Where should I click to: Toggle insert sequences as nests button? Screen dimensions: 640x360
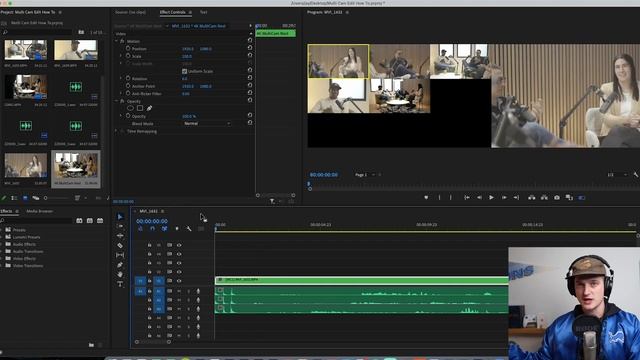coord(140,229)
